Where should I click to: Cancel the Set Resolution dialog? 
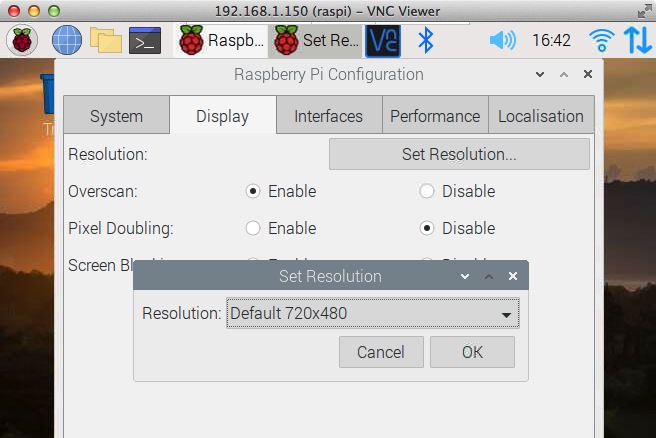pyautogui.click(x=380, y=352)
